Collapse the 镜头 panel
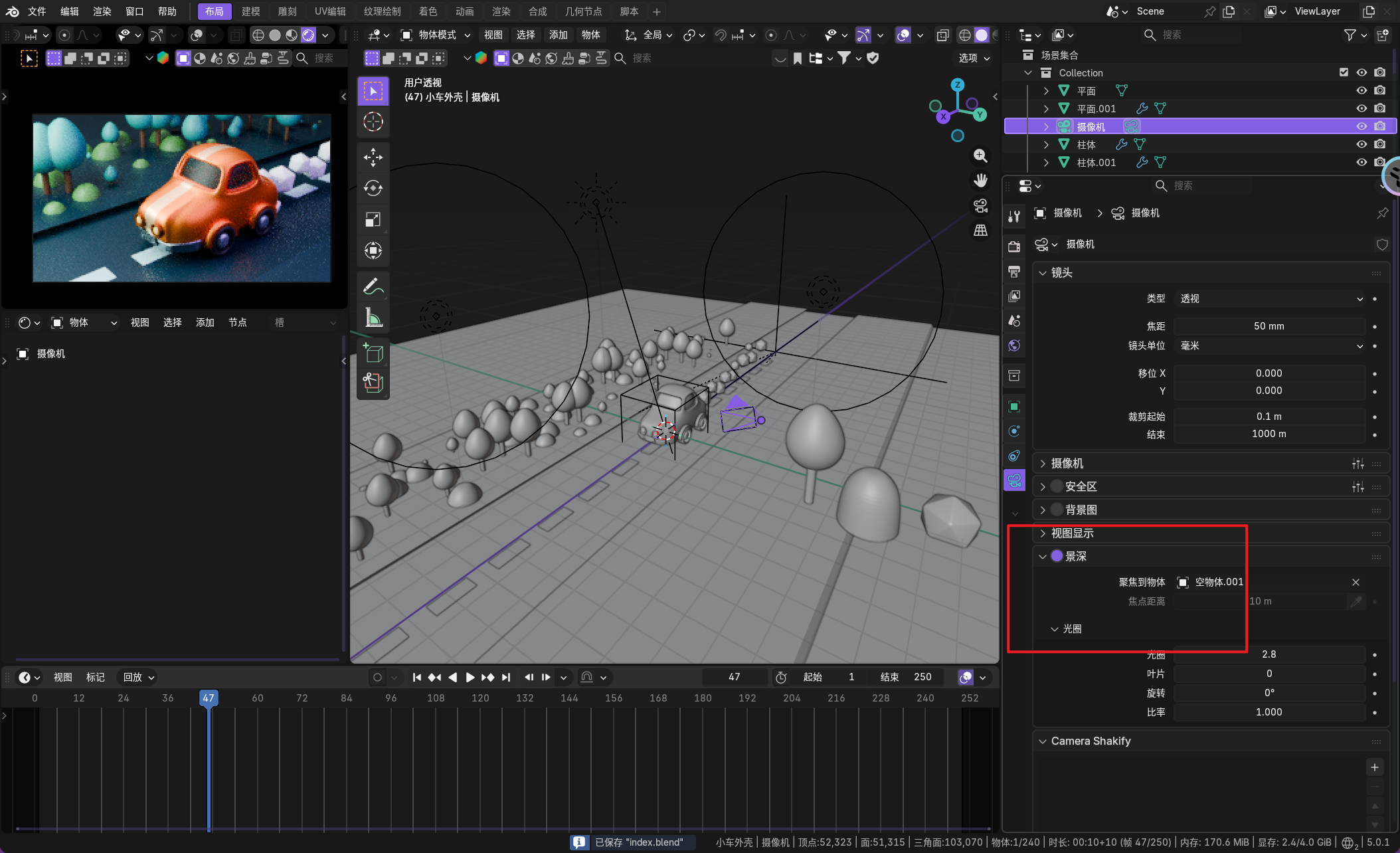The image size is (1400, 853). tap(1043, 273)
